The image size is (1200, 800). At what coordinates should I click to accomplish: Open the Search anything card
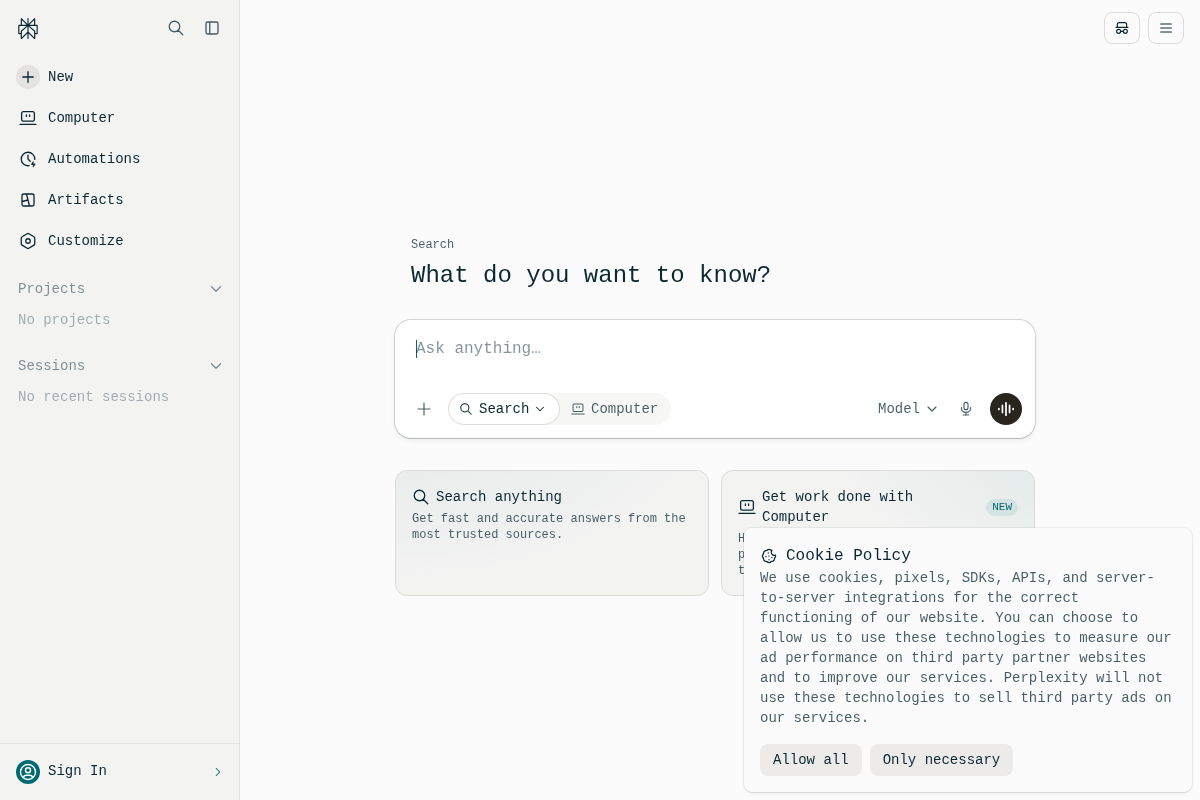[552, 533]
